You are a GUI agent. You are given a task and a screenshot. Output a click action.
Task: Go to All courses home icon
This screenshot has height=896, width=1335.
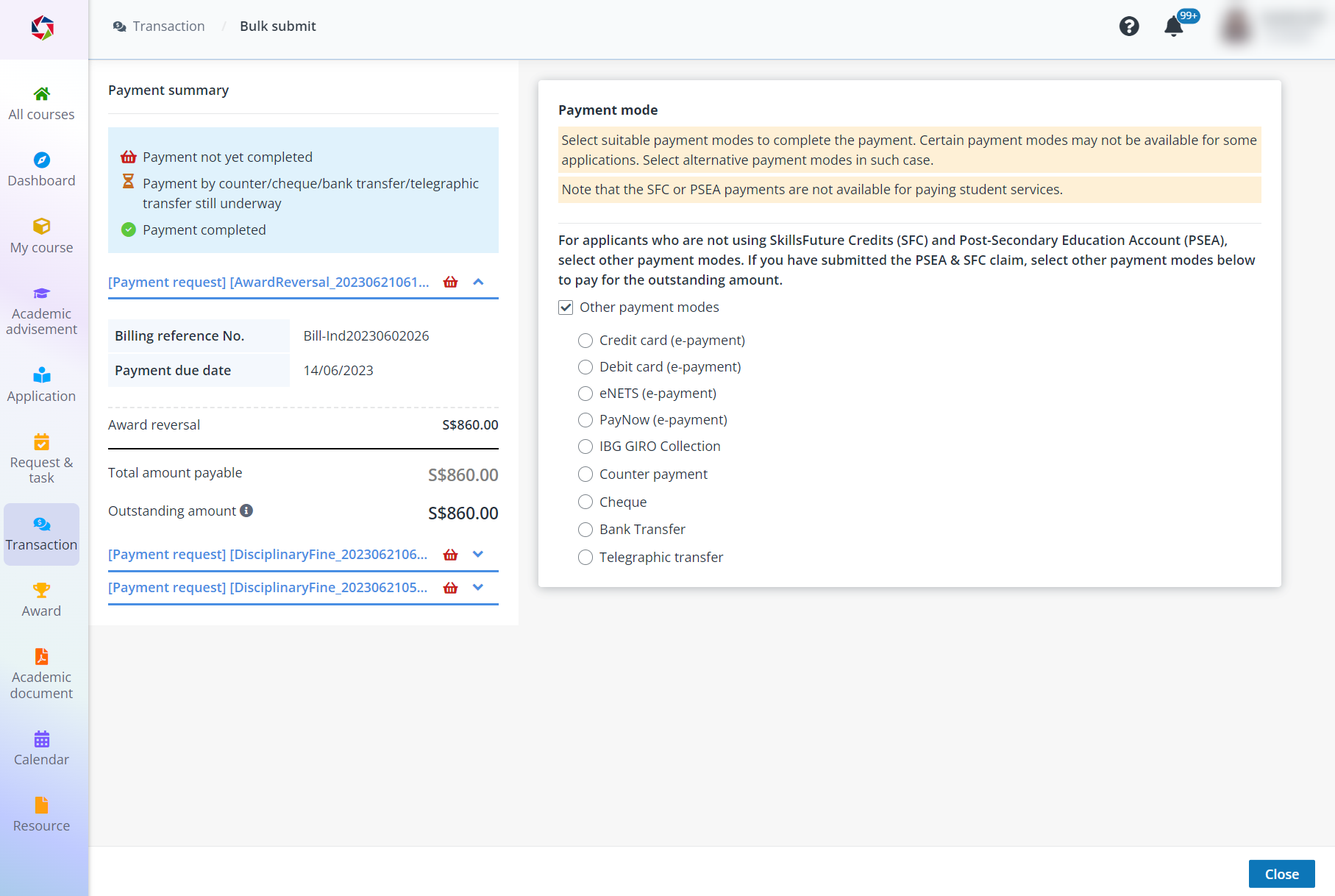tap(42, 93)
